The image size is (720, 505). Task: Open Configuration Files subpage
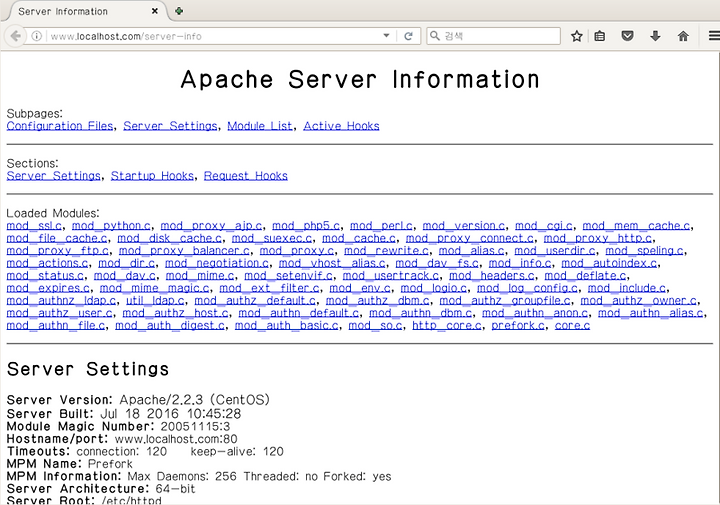[60, 126]
